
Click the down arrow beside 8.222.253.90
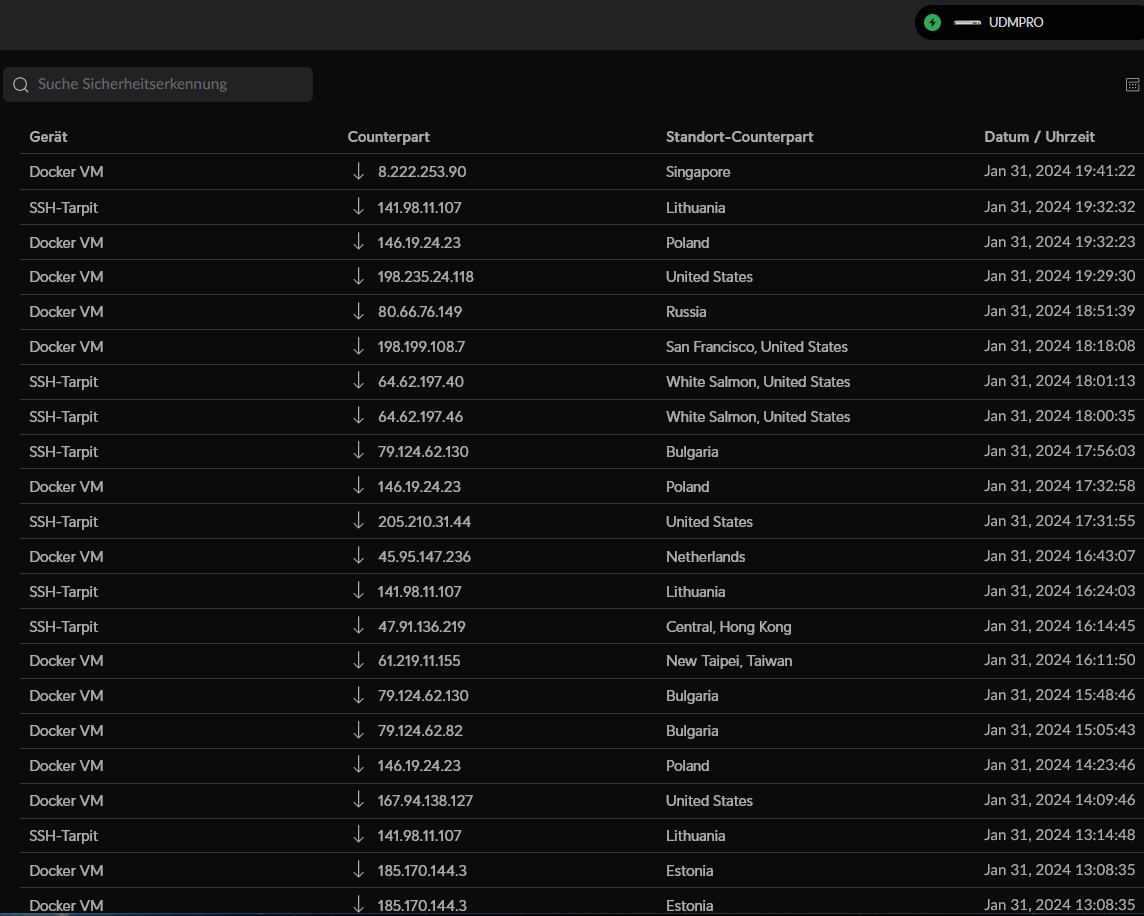pos(358,172)
